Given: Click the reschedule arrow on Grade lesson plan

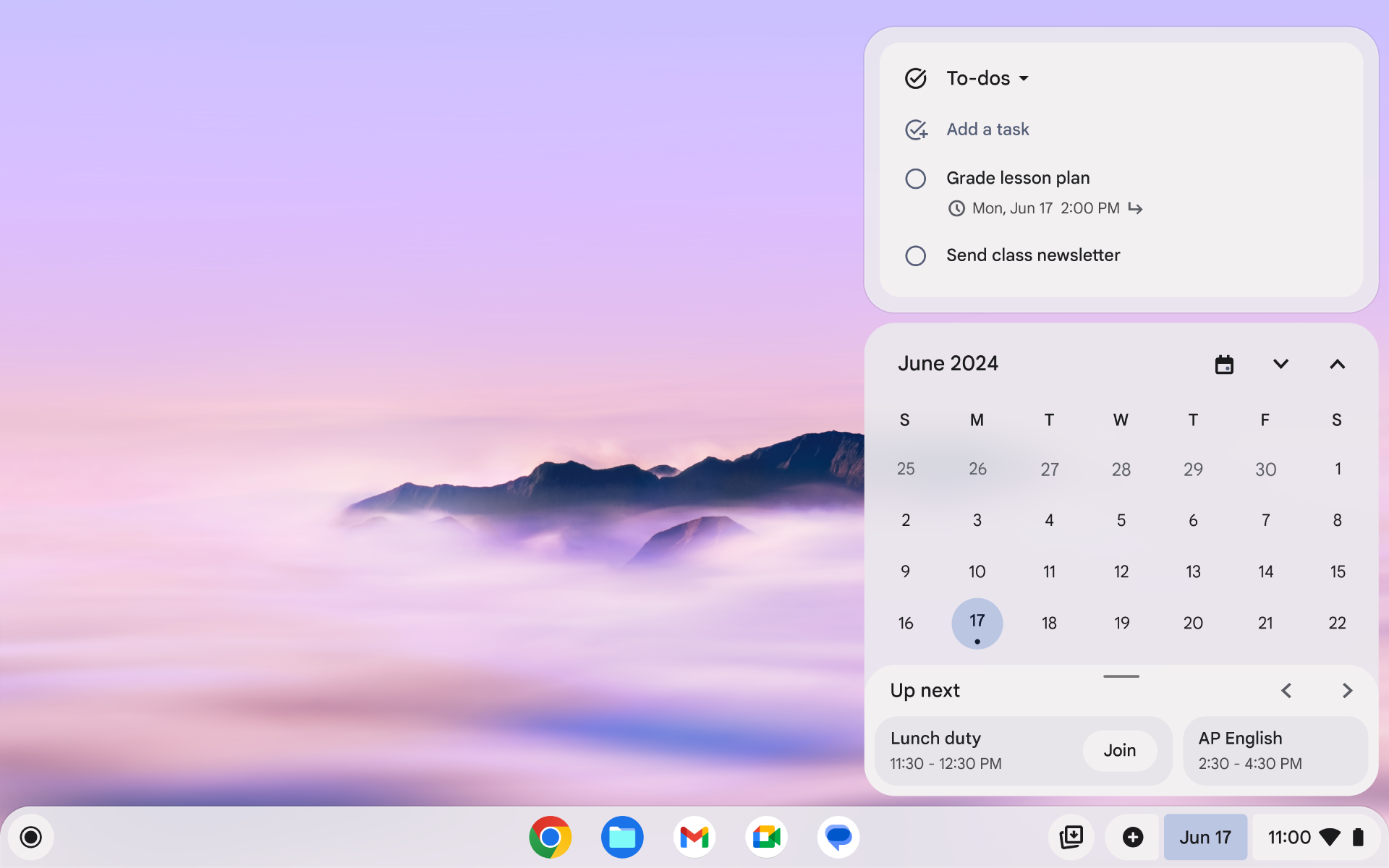Looking at the screenshot, I should (1135, 208).
